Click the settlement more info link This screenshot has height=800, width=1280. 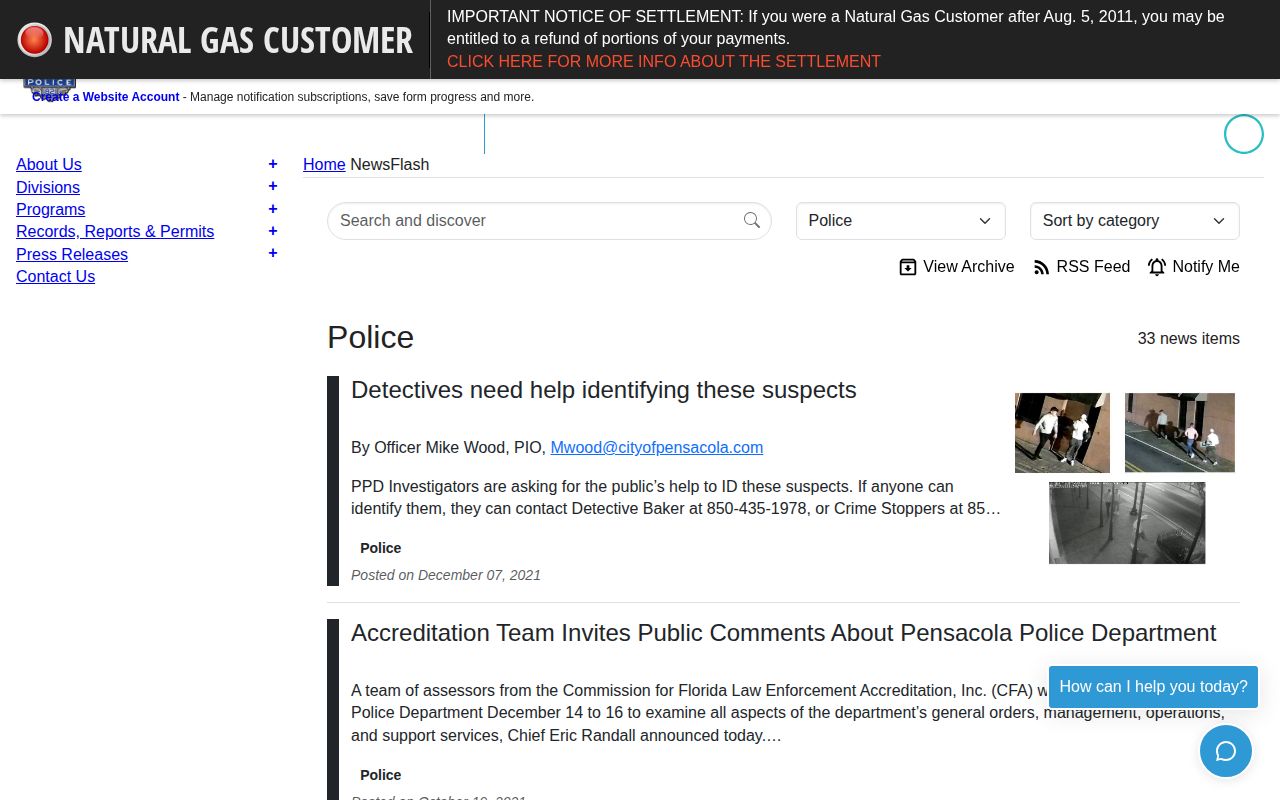[664, 61]
